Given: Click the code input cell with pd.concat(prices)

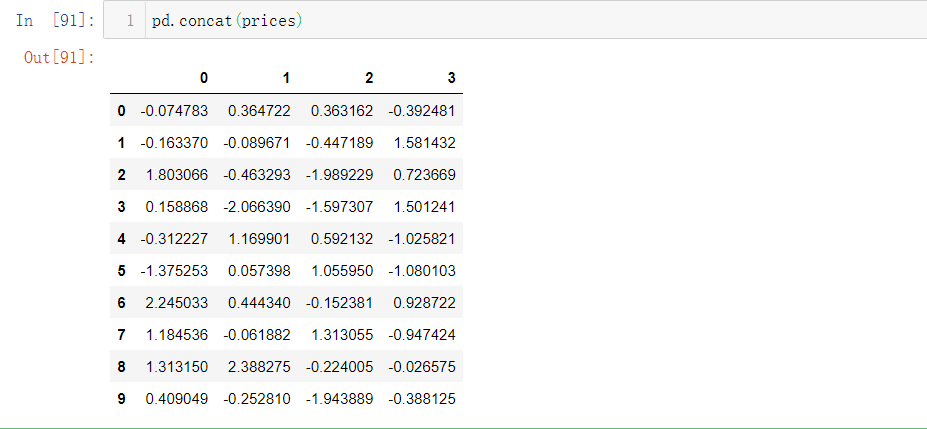Looking at the screenshot, I should [515, 21].
